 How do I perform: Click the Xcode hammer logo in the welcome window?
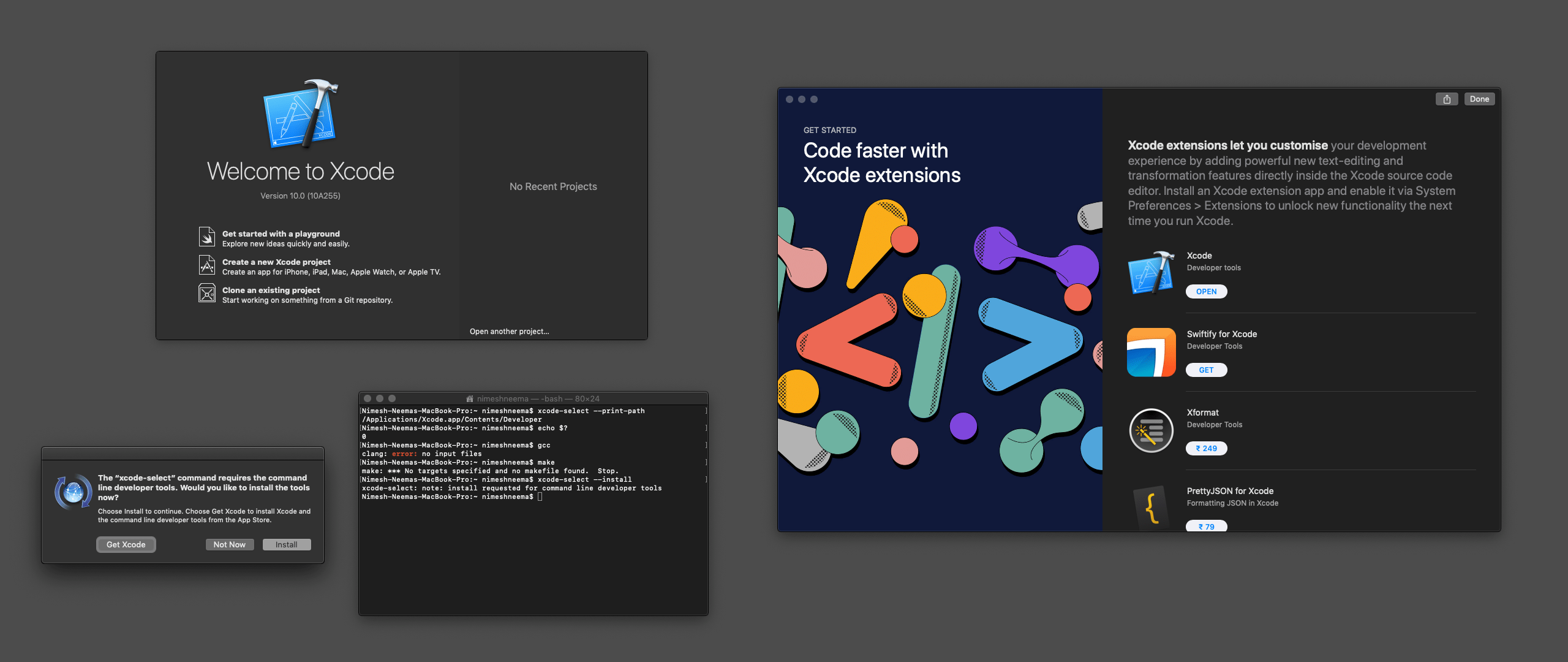[300, 114]
